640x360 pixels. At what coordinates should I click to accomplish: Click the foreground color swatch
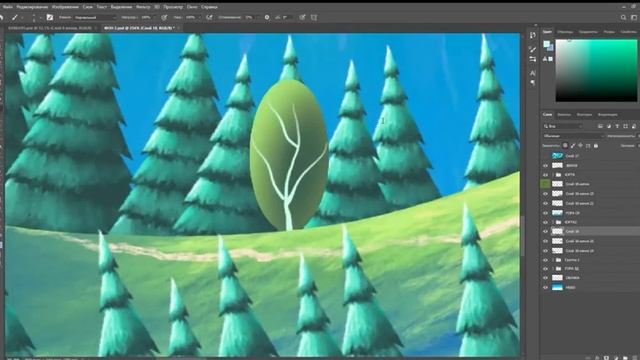[x=547, y=44]
